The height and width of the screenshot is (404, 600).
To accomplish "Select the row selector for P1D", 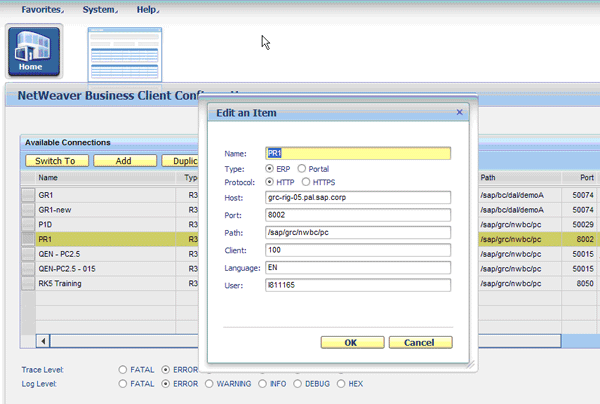I will [28, 225].
